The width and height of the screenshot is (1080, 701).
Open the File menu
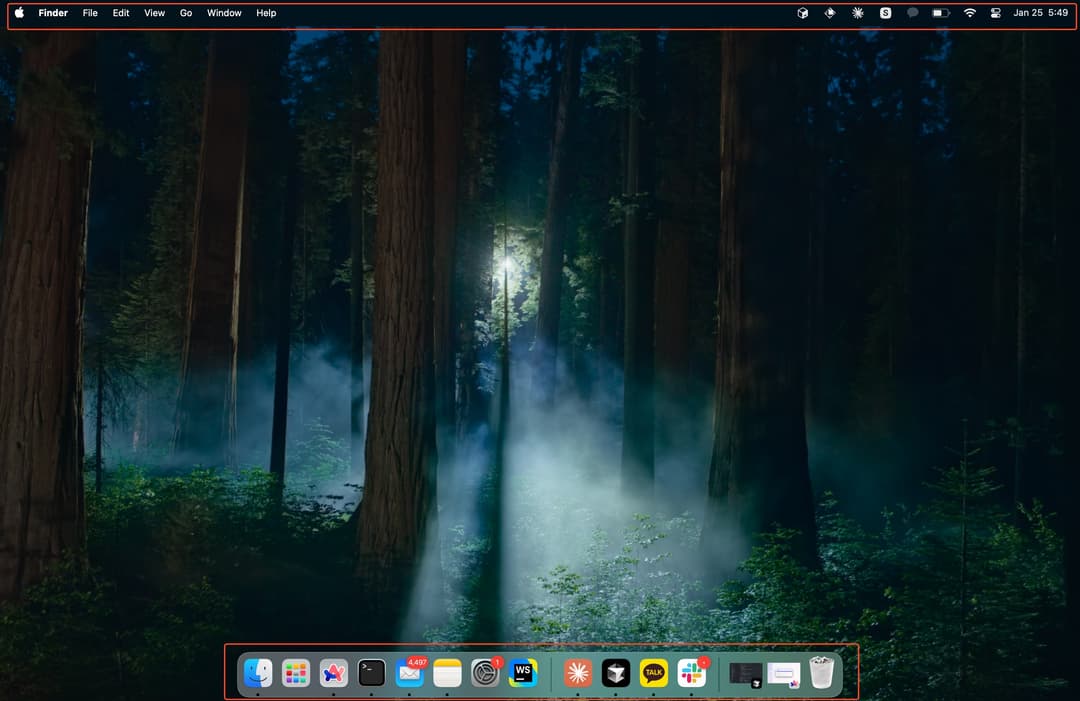tap(90, 13)
